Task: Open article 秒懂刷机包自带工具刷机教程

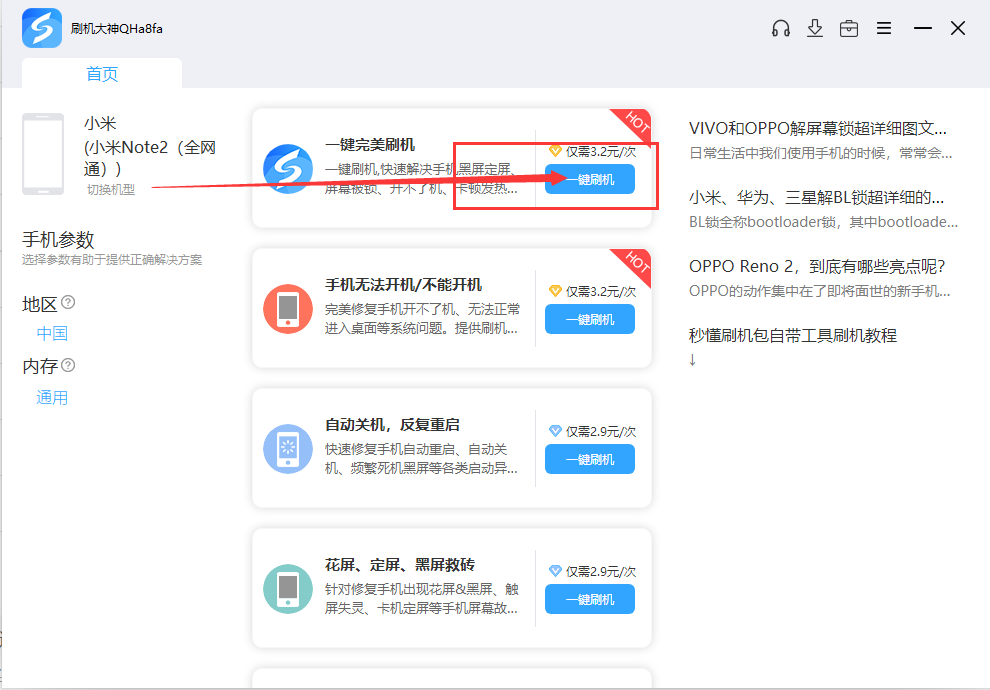Action: click(792, 335)
